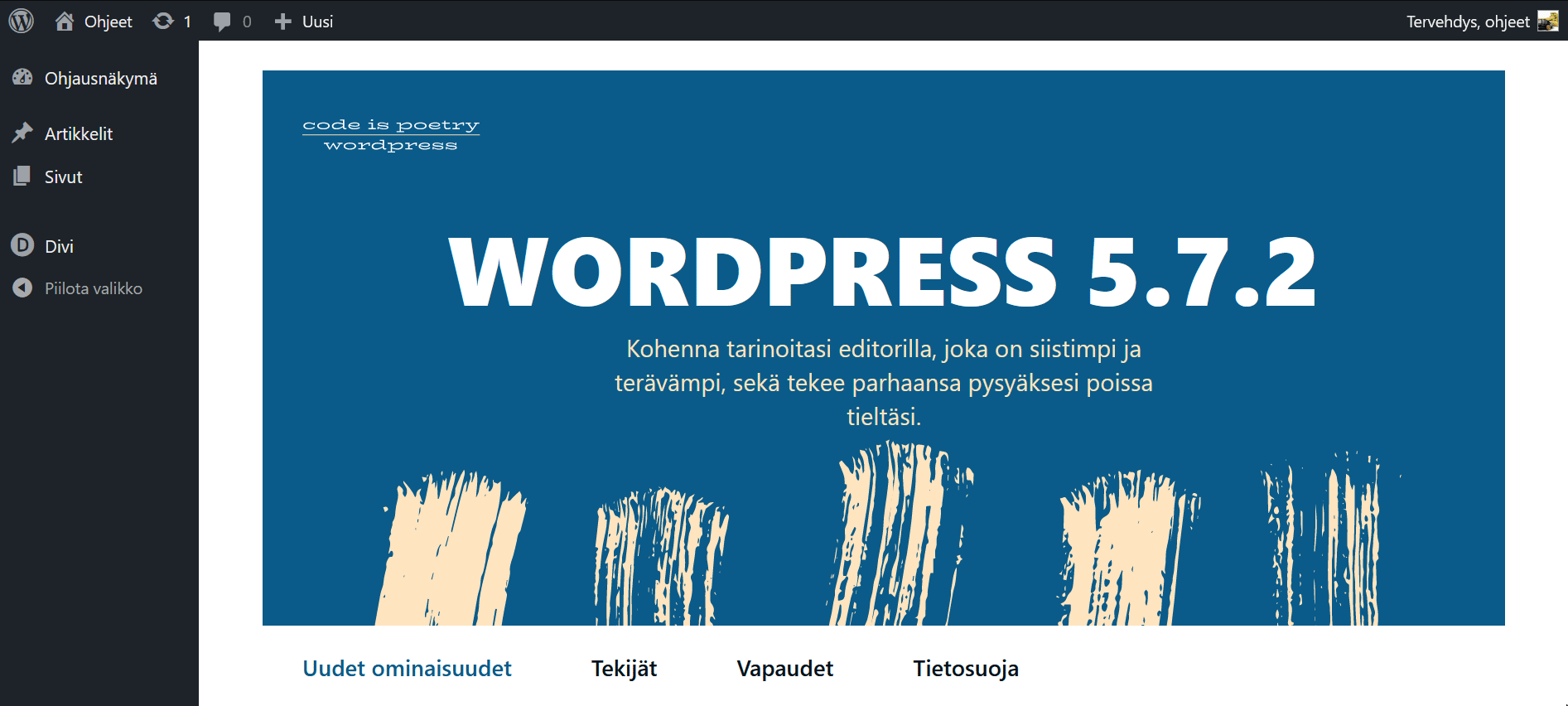Click the collapse menu arrow icon
This screenshot has height=706, width=1568.
[22, 288]
